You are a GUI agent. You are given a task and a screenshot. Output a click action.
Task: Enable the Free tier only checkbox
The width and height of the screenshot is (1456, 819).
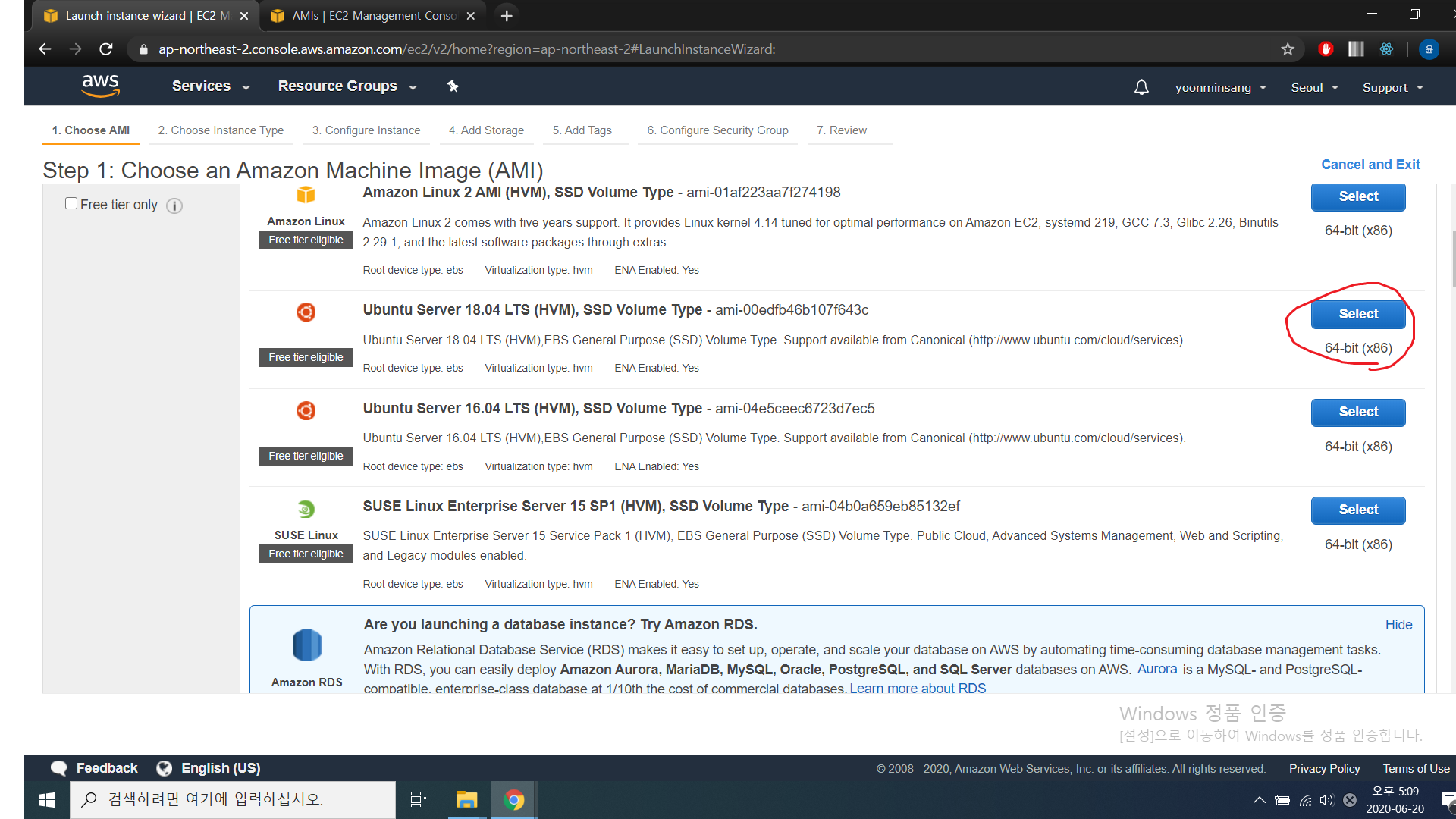(x=71, y=203)
